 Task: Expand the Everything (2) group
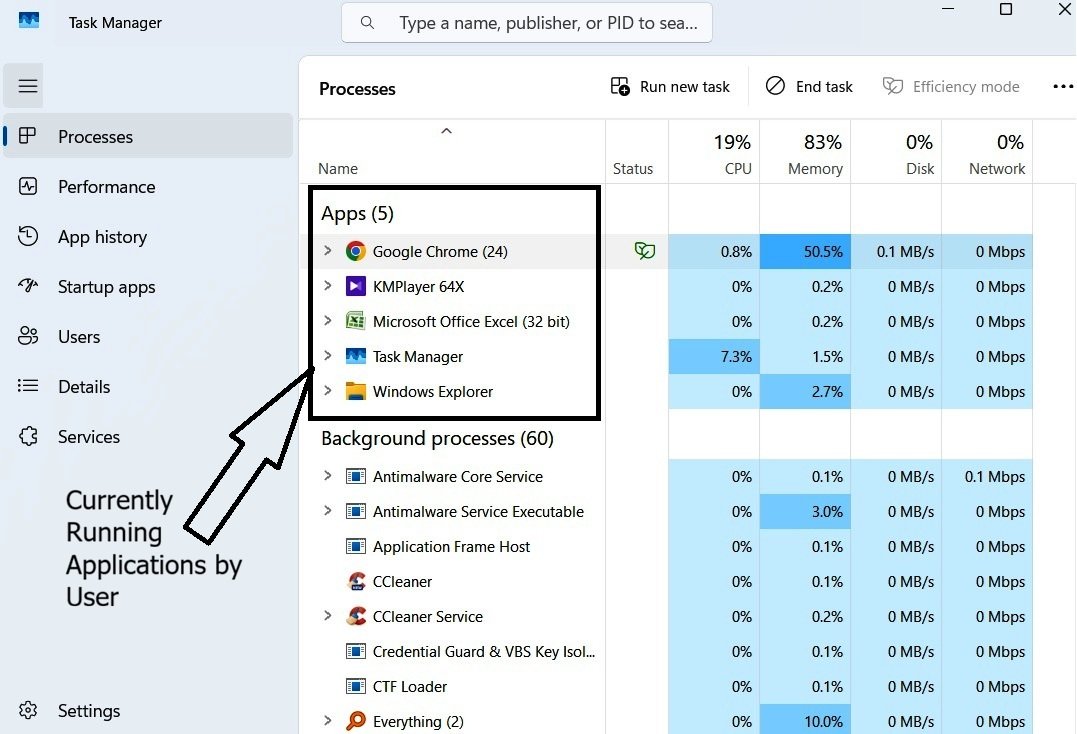coord(328,720)
